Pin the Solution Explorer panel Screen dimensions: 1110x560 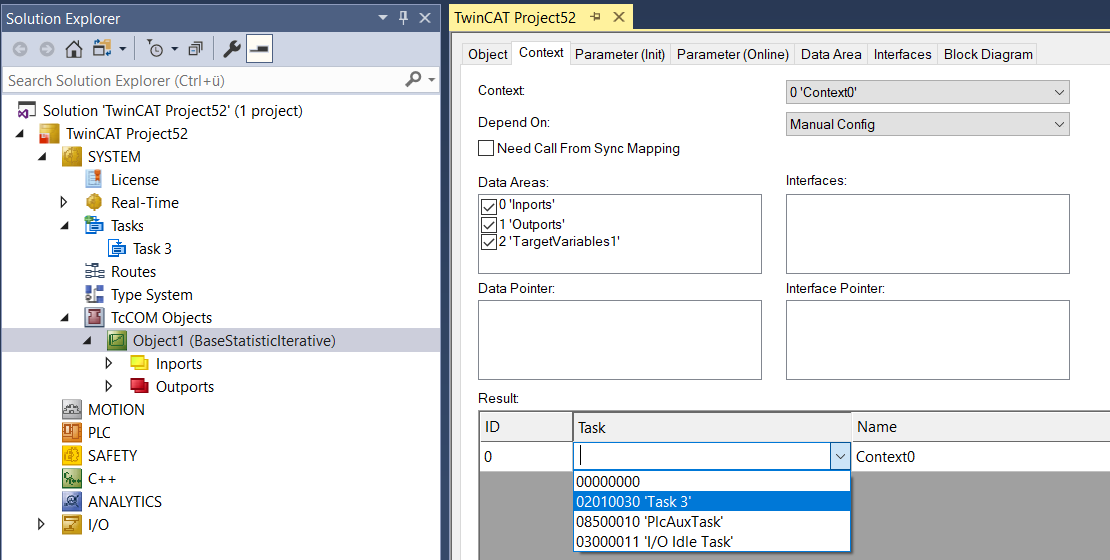coord(404,18)
